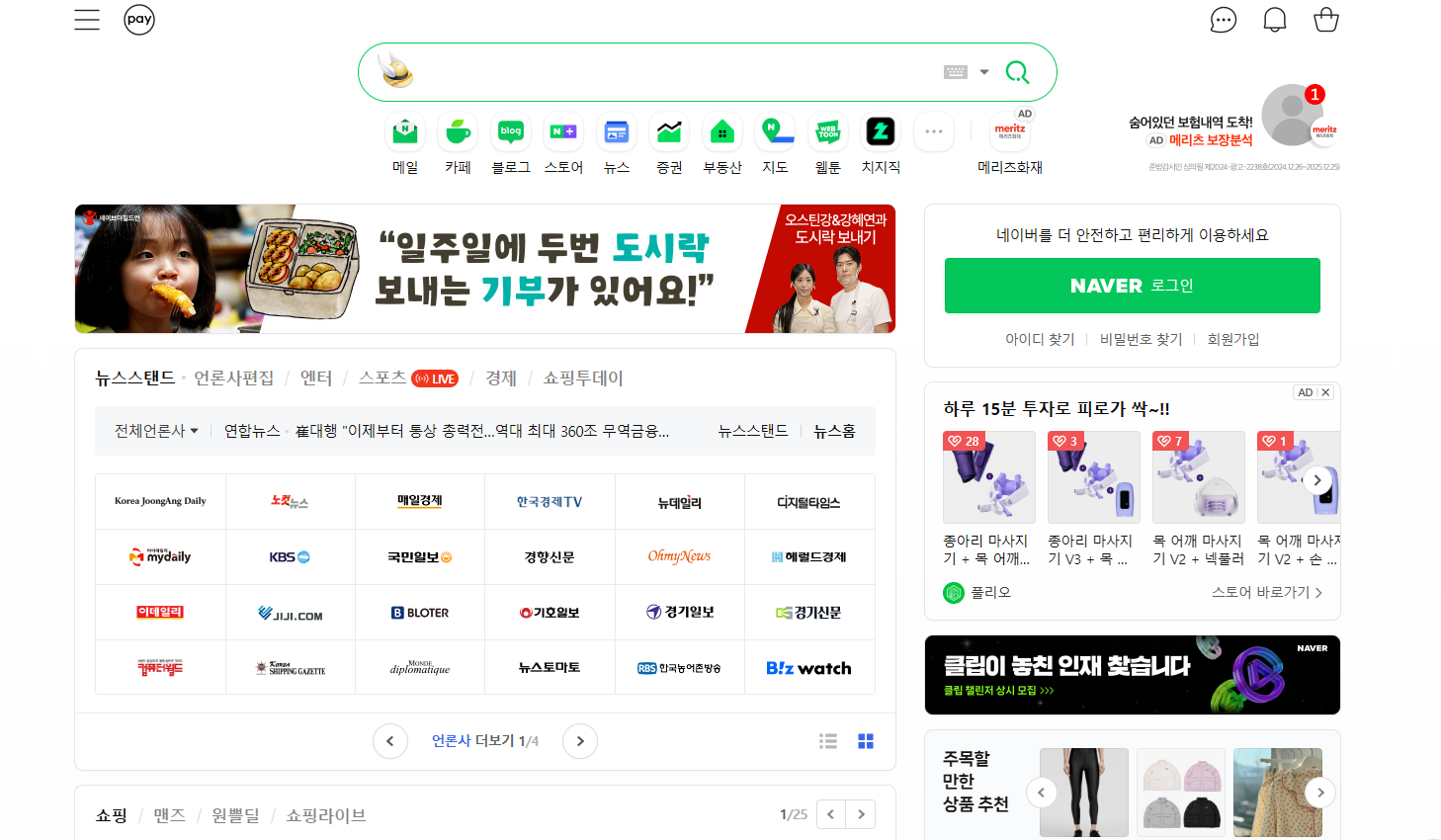Show previous recommended product arrow
This screenshot has width=1441, height=840.
pos(1041,793)
